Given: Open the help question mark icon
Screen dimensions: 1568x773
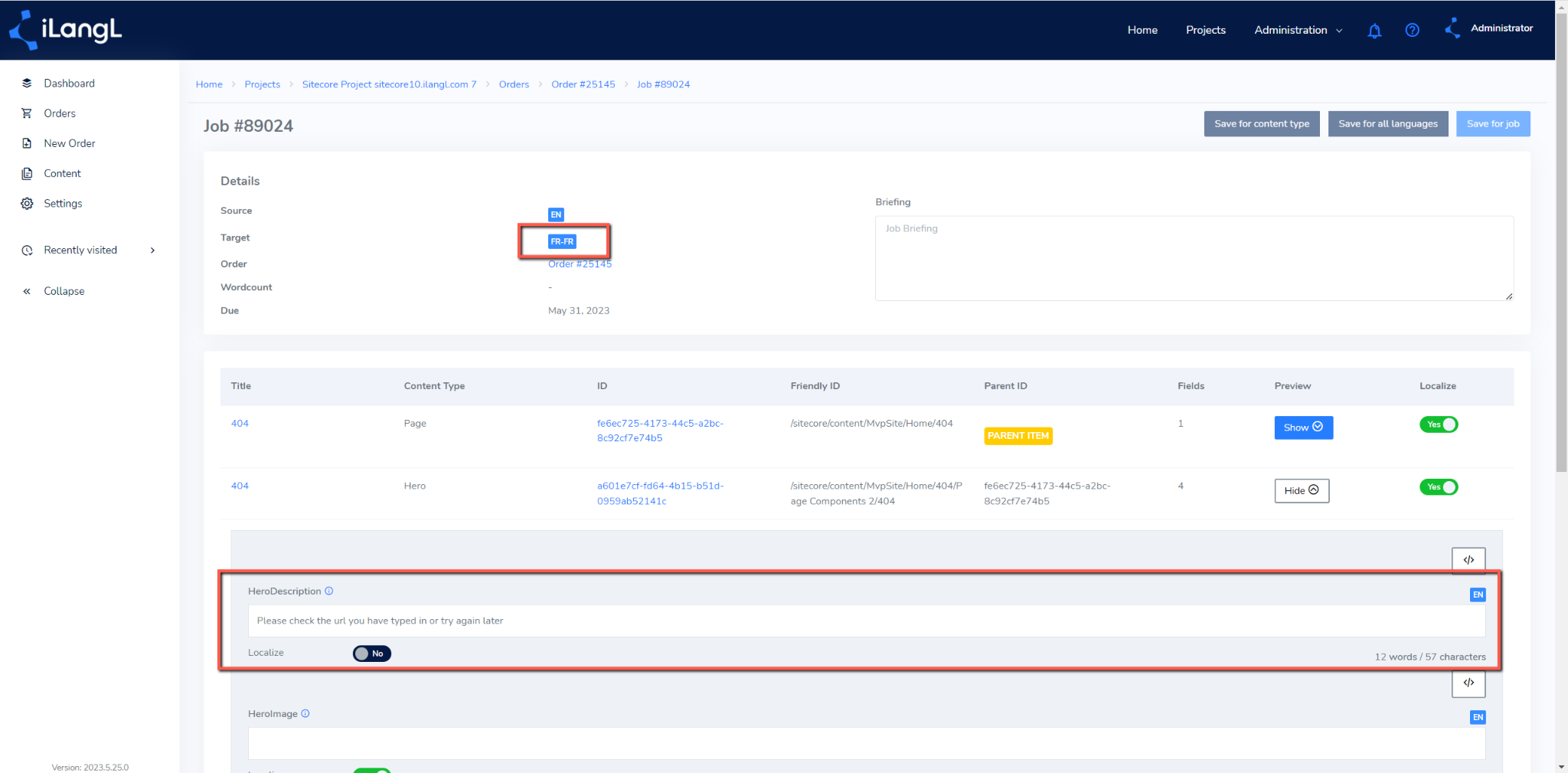Looking at the screenshot, I should (x=1413, y=30).
